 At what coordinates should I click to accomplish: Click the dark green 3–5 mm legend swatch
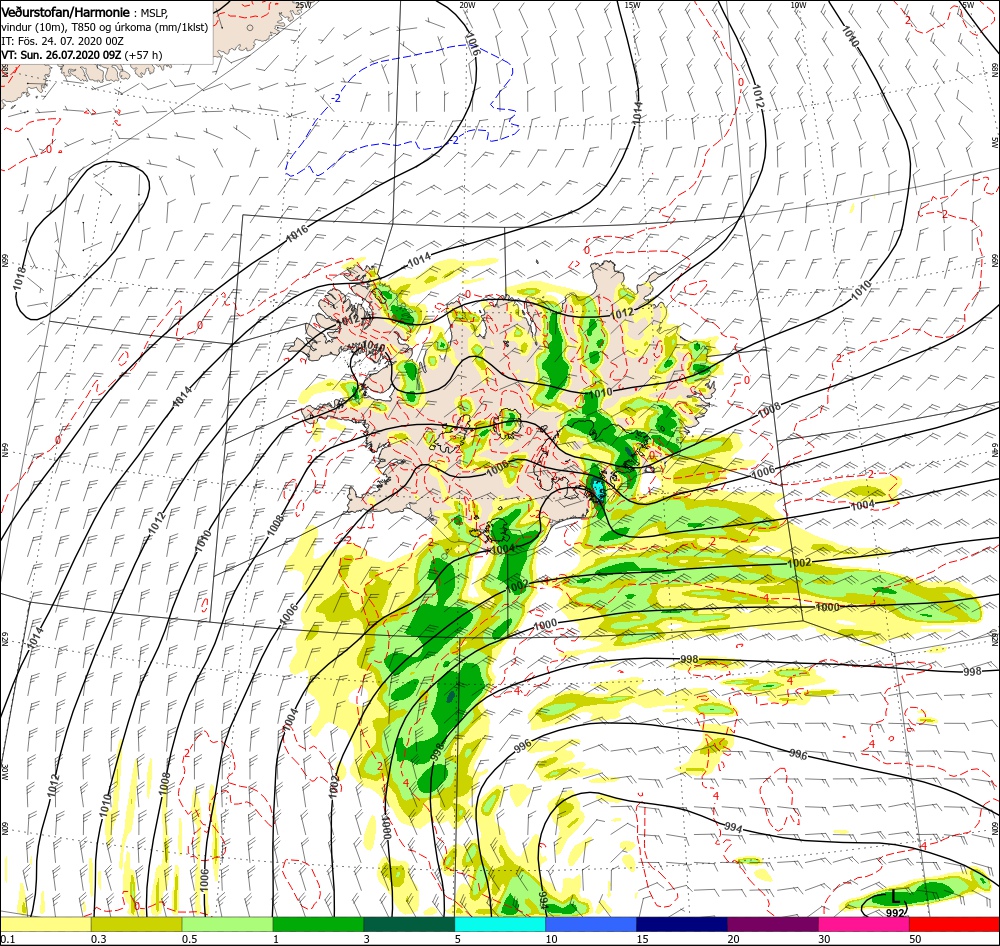click(x=409, y=924)
